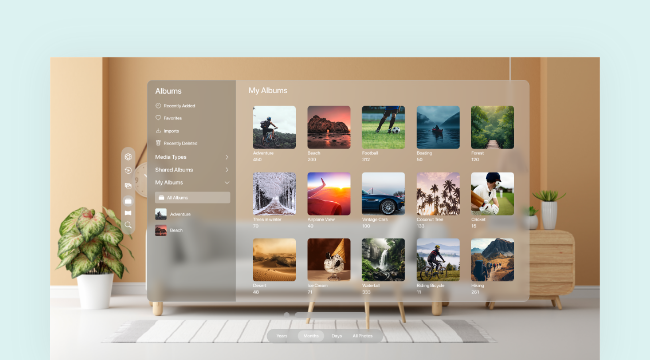
Task: Open the search magnifier icon in side rail
Action: 128,225
